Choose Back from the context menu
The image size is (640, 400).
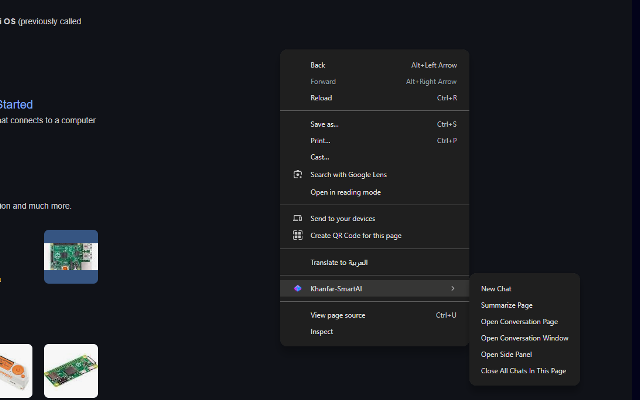pos(318,65)
